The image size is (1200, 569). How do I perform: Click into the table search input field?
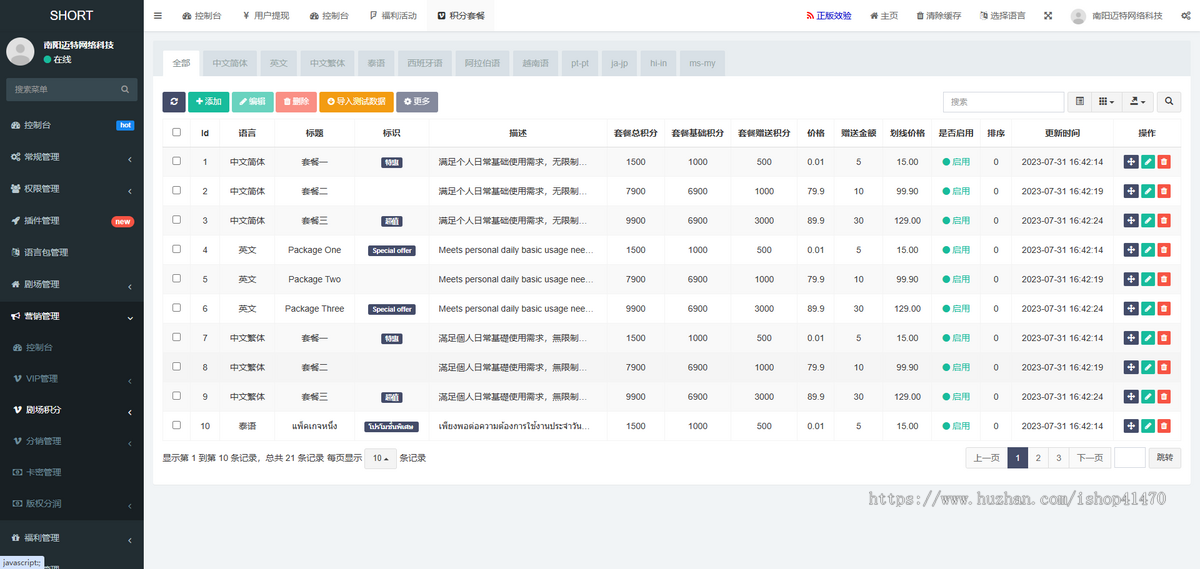(x=1003, y=101)
